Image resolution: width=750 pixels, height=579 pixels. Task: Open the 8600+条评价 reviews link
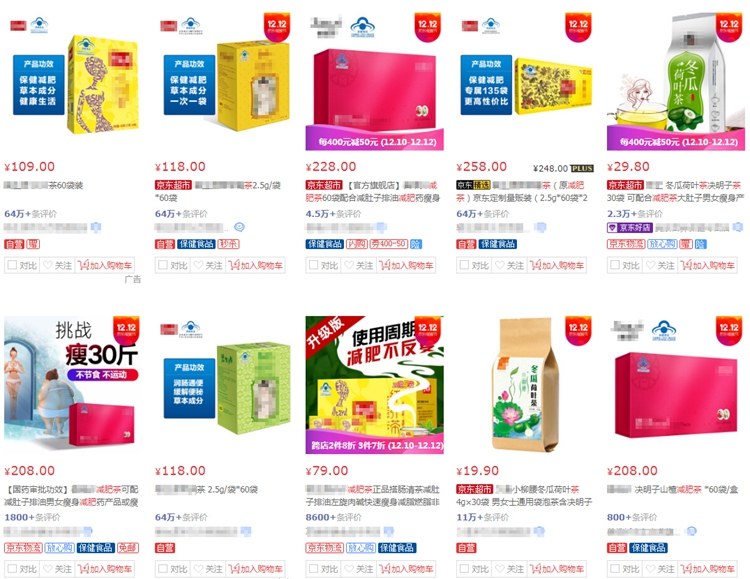coord(334,517)
